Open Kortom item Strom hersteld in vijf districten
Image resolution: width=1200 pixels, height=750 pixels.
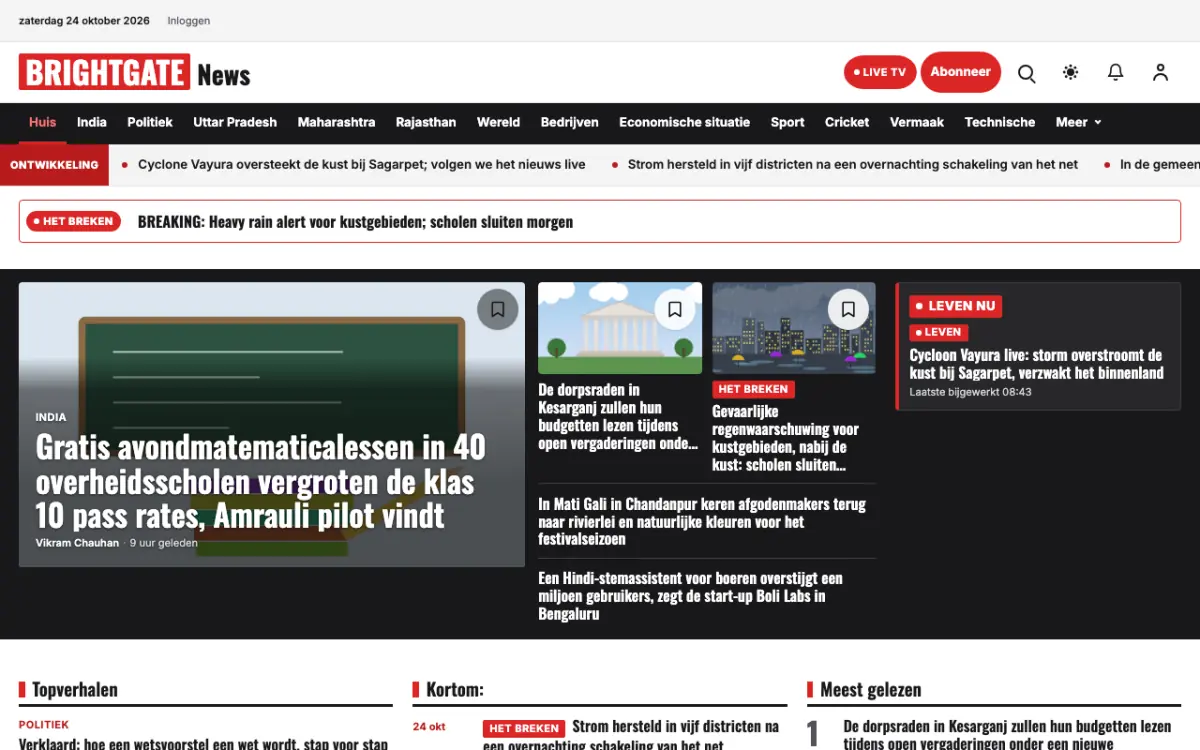coord(631,735)
